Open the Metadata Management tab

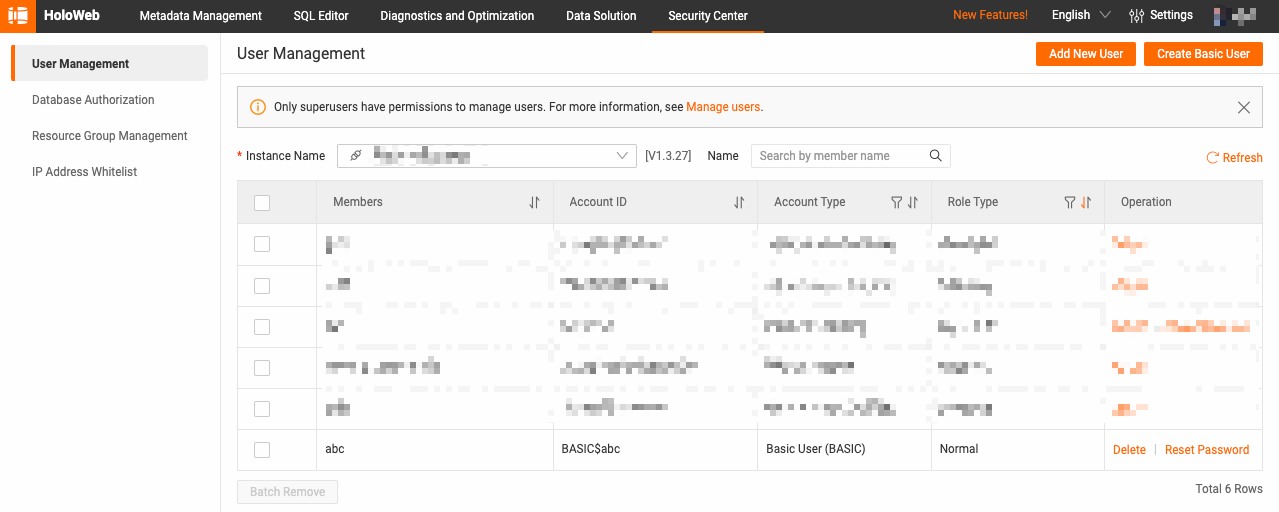click(200, 16)
